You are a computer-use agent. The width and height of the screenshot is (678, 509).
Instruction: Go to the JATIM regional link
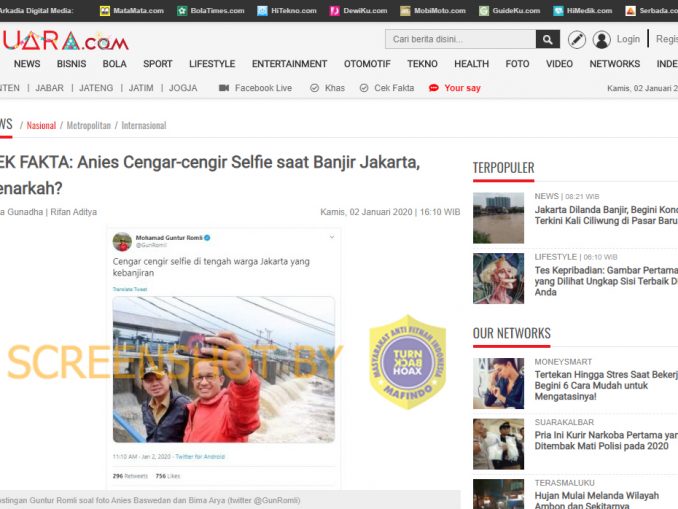pyautogui.click(x=141, y=88)
